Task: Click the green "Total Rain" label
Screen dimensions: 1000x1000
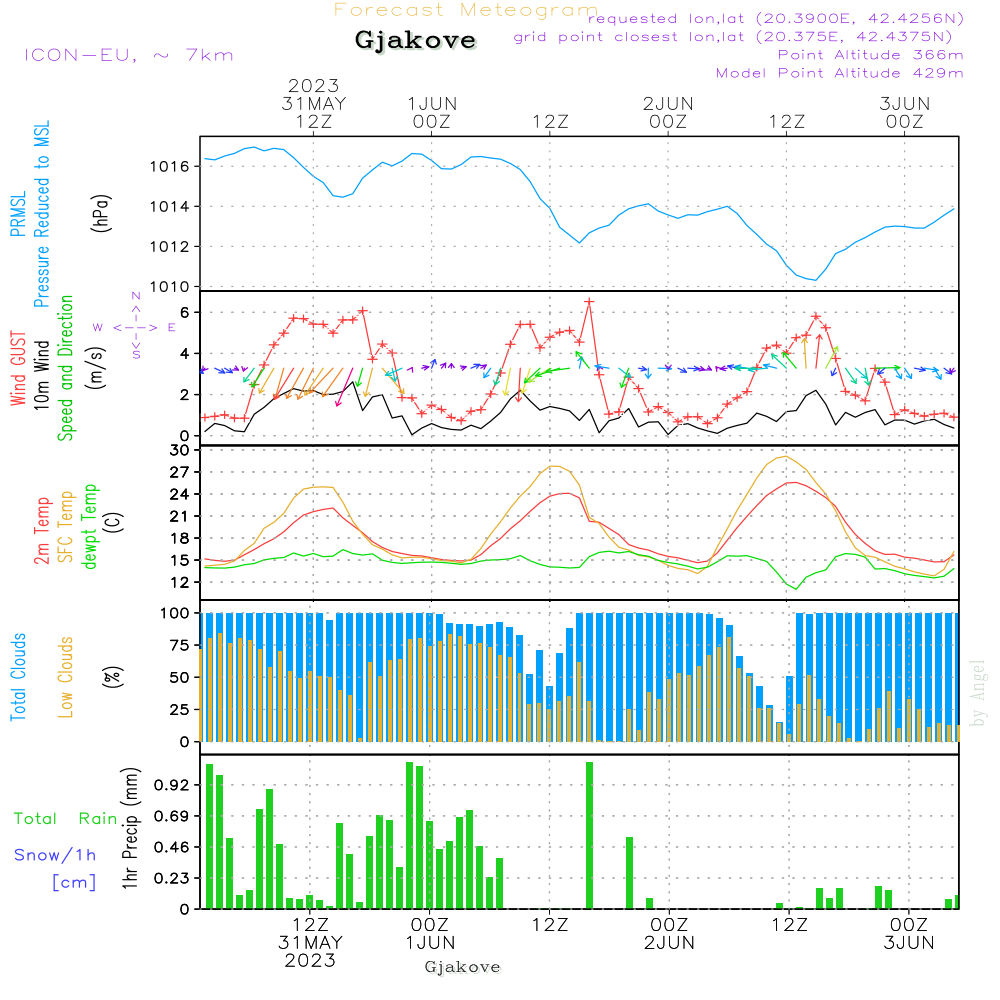Action: [x=65, y=819]
